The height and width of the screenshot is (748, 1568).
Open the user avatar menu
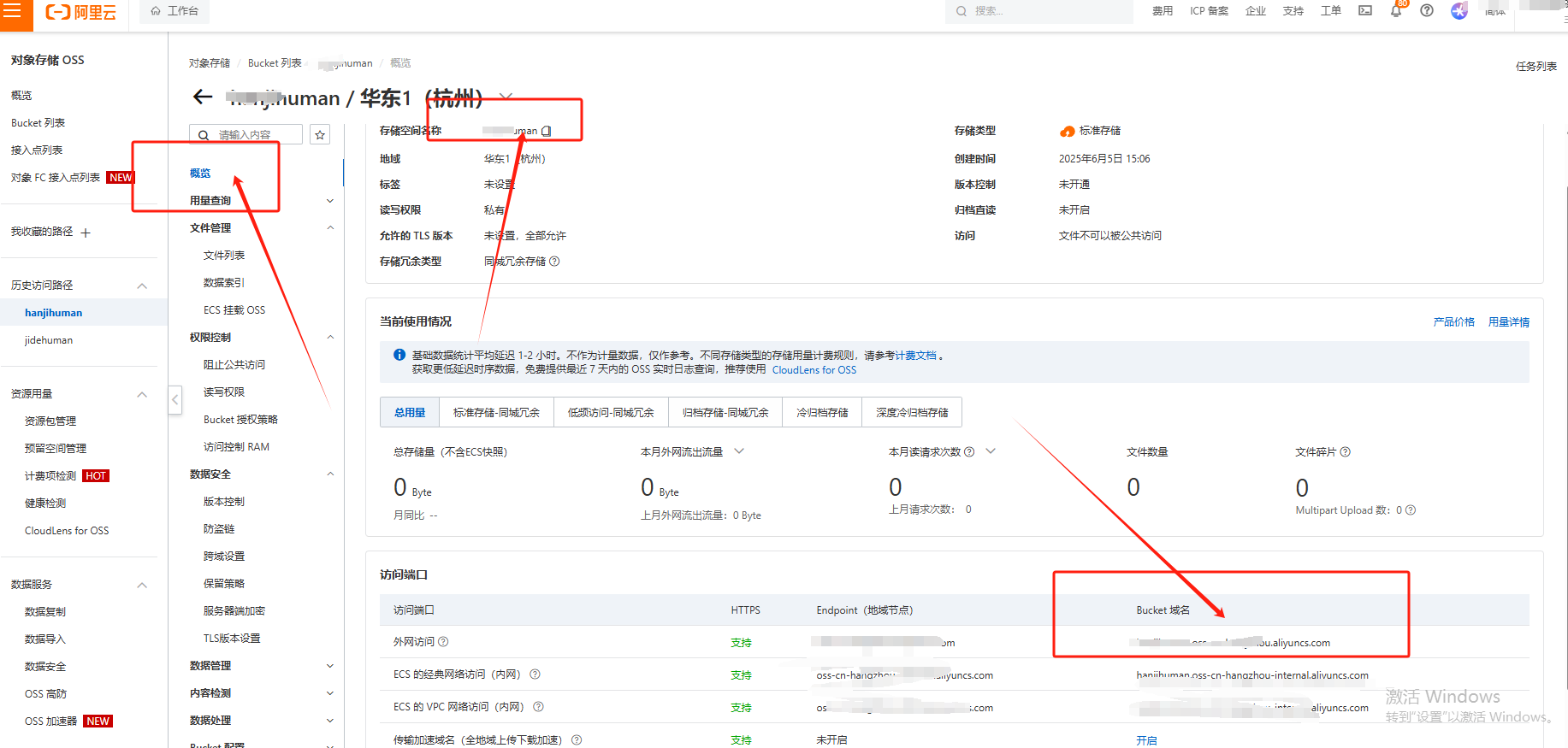1459,11
